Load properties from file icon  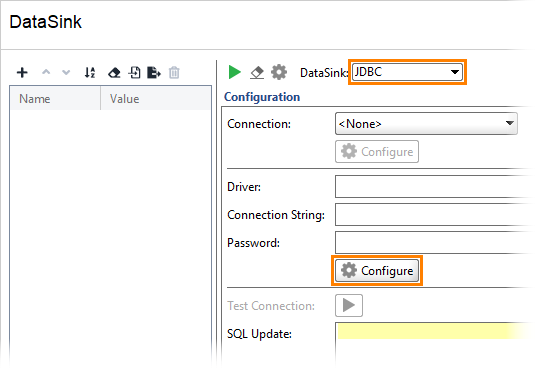[134, 73]
